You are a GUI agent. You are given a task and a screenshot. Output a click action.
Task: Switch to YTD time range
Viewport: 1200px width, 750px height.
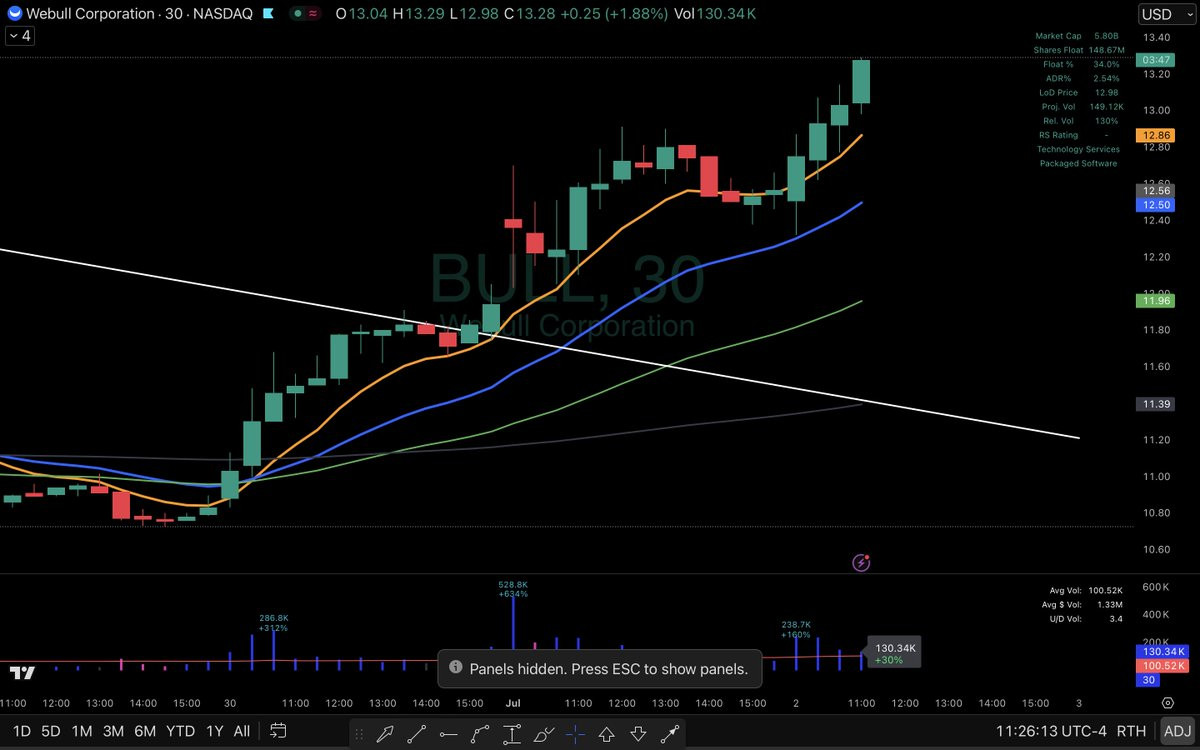point(181,731)
